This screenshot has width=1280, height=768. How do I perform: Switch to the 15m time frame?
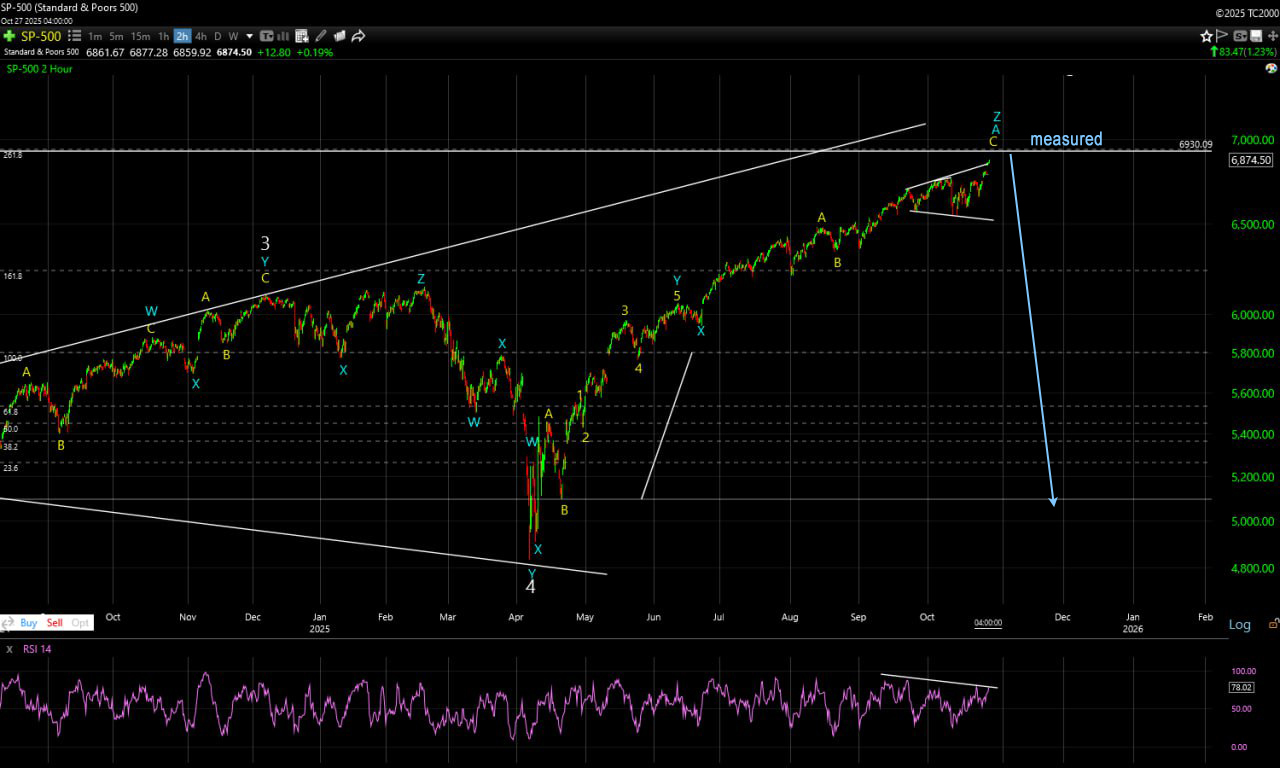pyautogui.click(x=140, y=36)
